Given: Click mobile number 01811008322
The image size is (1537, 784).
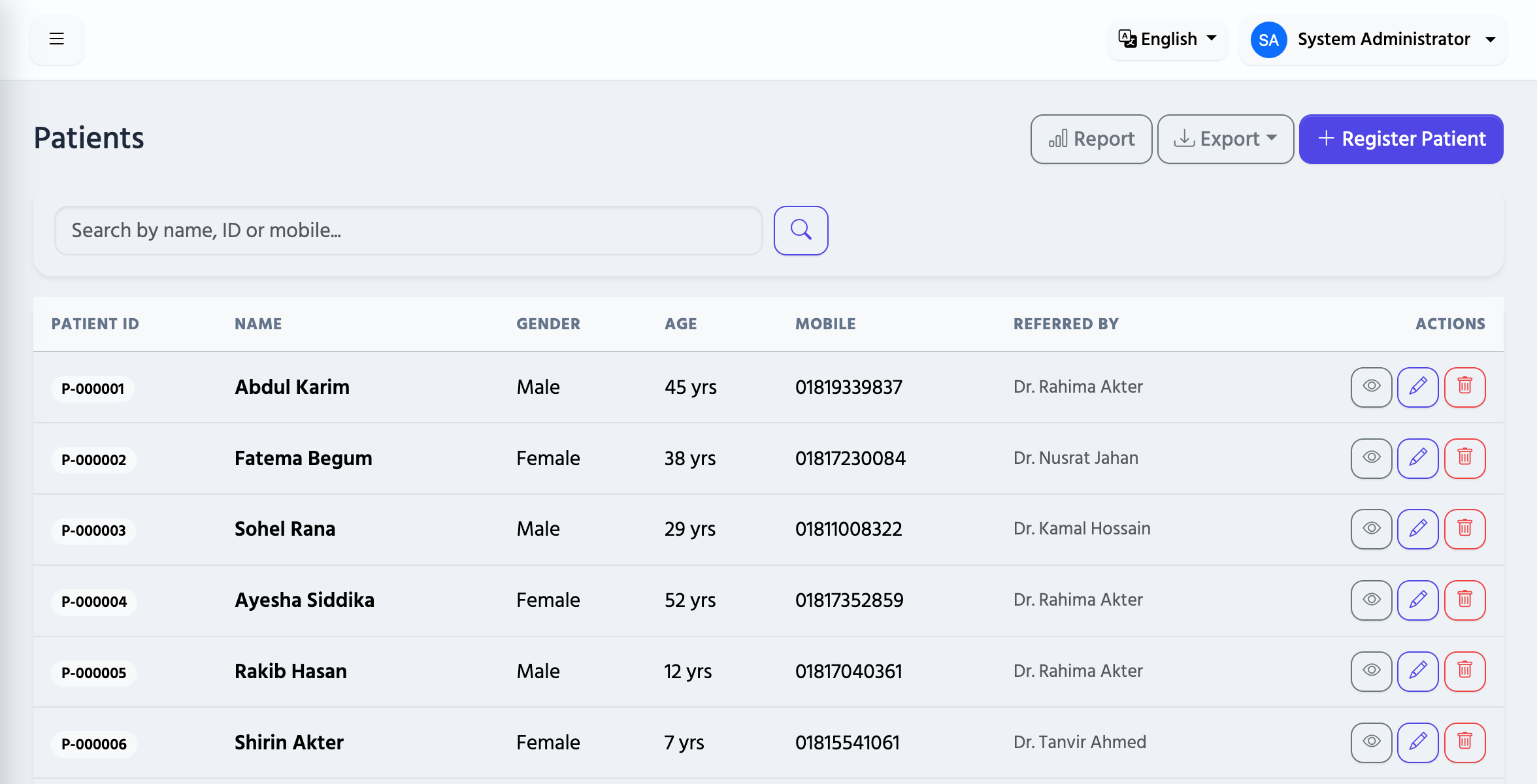Looking at the screenshot, I should 848,529.
